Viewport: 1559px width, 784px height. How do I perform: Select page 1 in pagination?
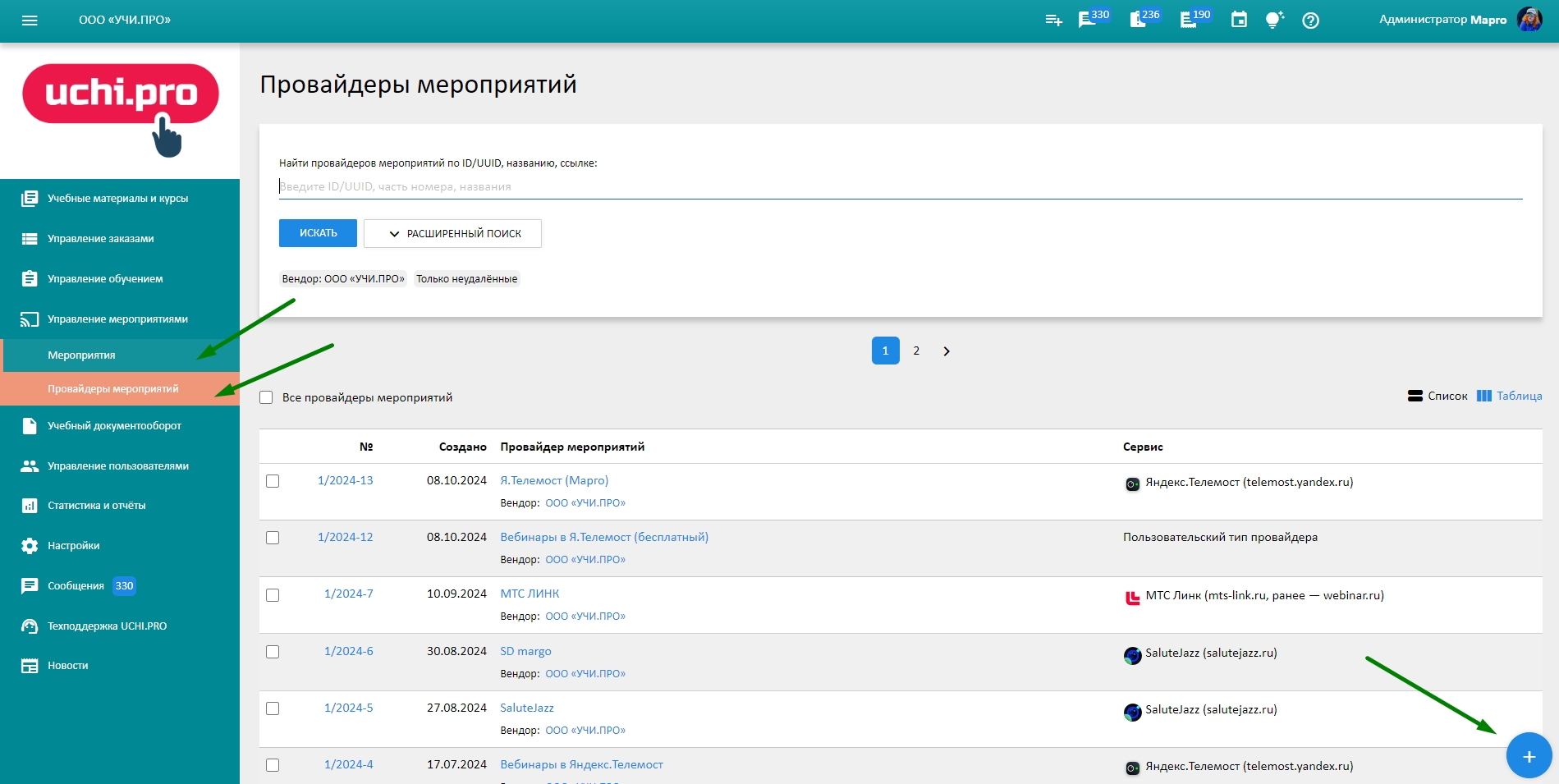[x=885, y=351]
